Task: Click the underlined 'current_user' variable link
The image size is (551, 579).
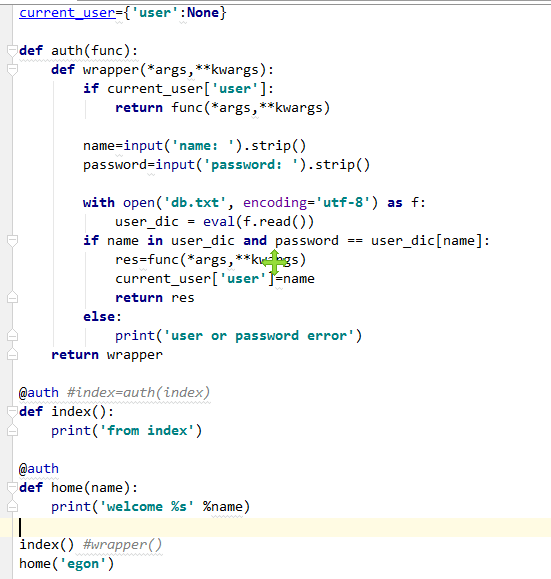Action: point(67,13)
